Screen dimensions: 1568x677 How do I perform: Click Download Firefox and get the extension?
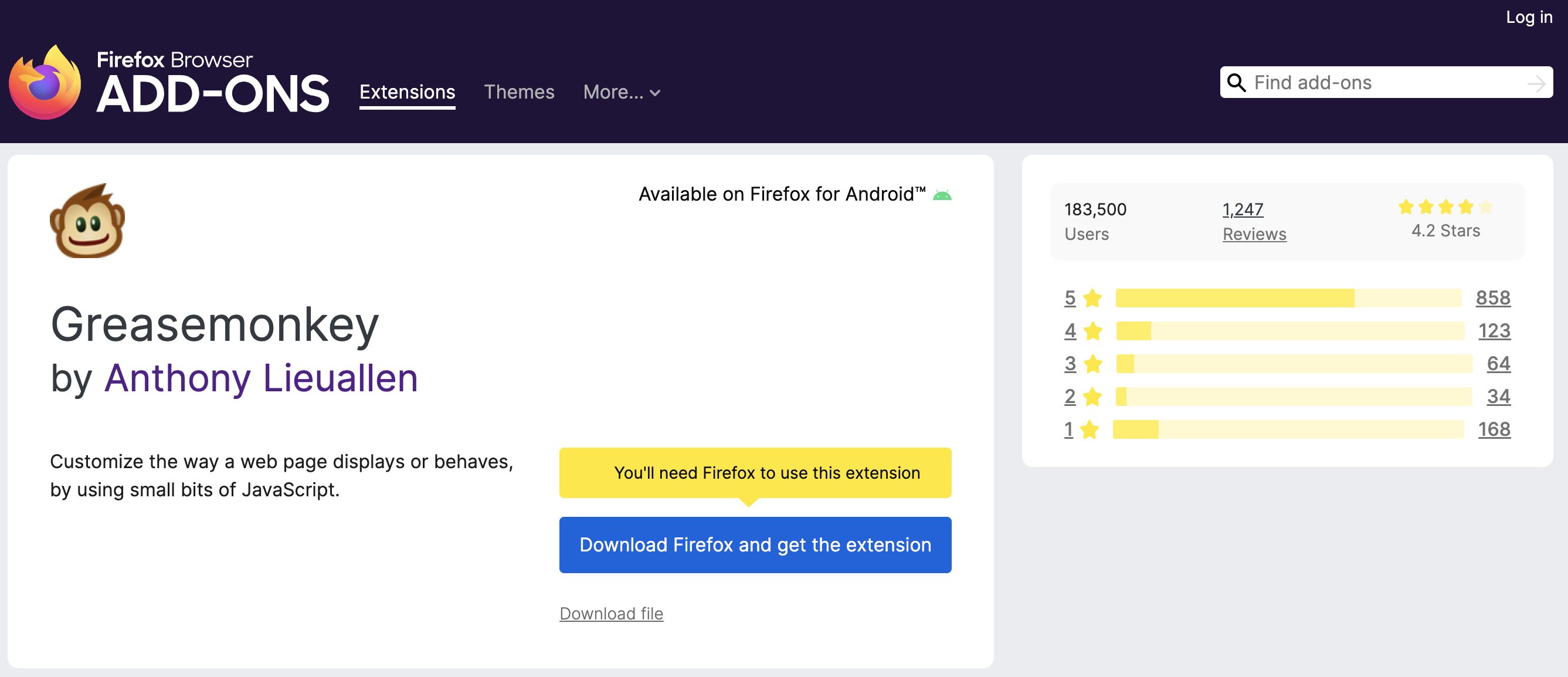tap(755, 545)
